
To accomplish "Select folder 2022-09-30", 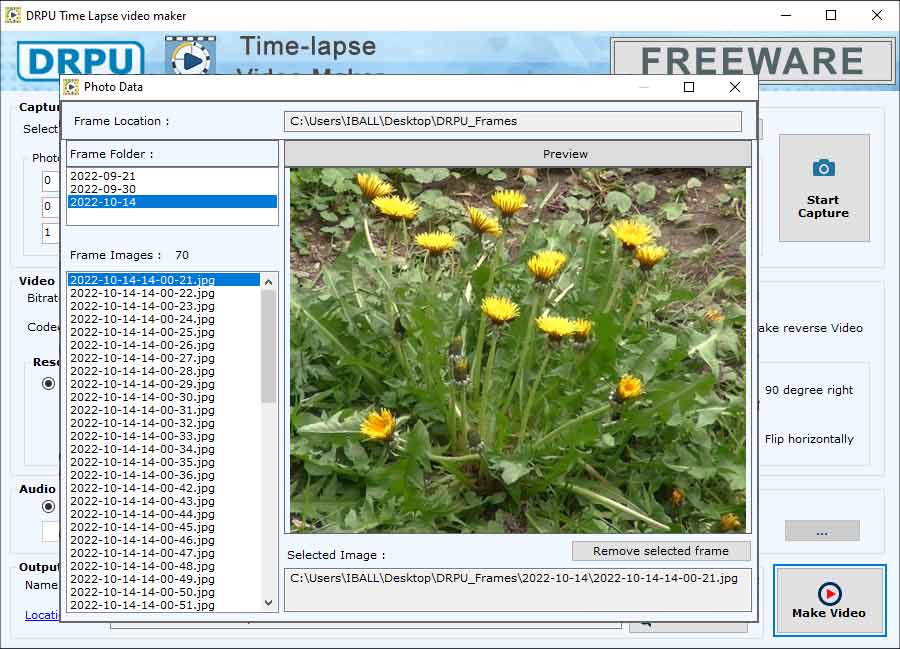I will click(x=172, y=189).
